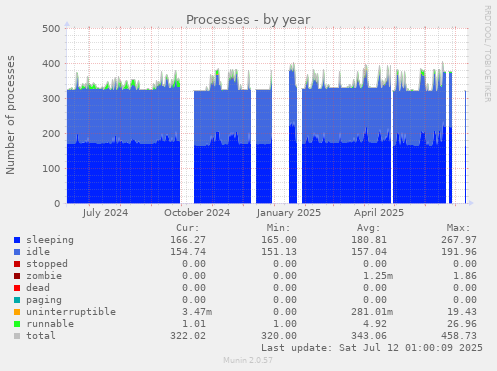Click the 'Last update' timestamp line
Screen dimensions: 497x371
coord(372,348)
